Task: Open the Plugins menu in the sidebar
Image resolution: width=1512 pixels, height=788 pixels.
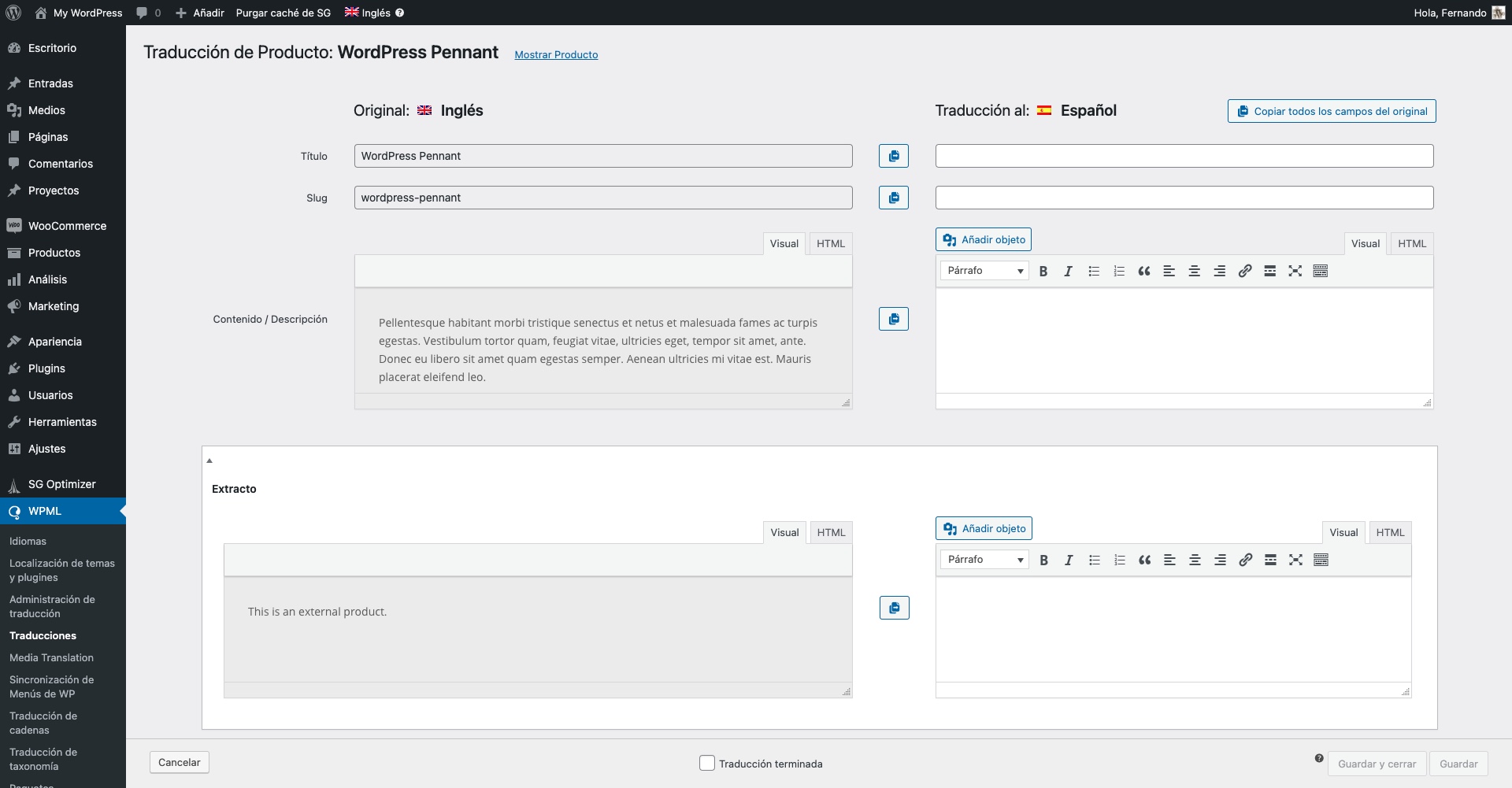Action: click(46, 368)
